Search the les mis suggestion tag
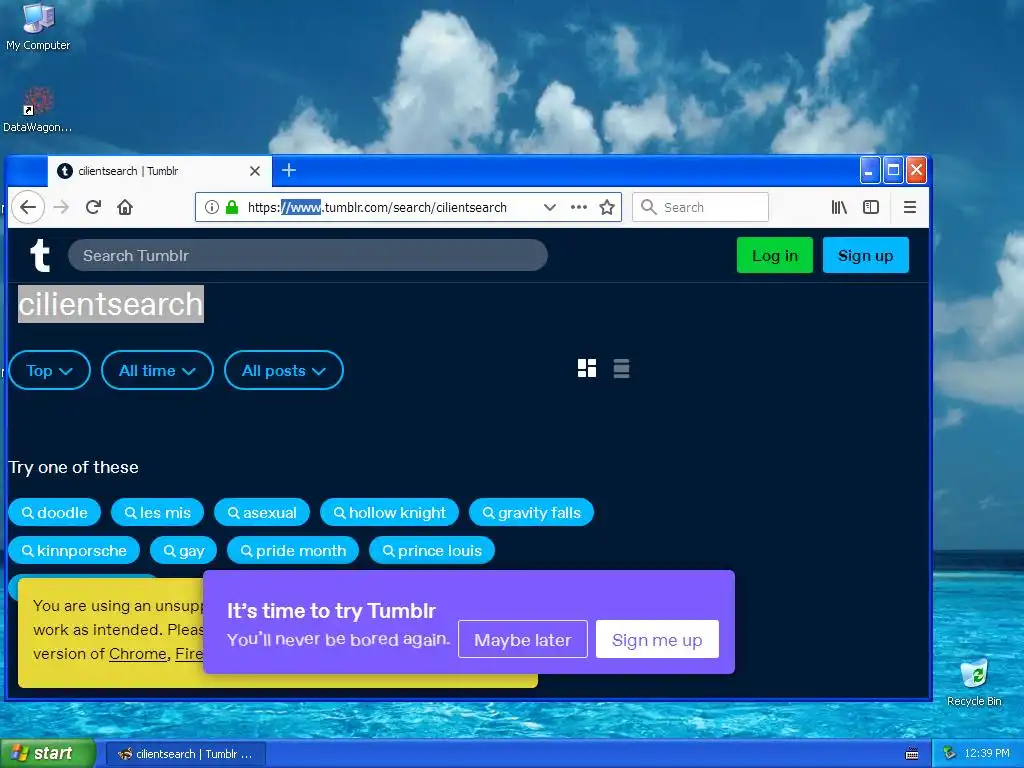This screenshot has width=1024, height=768. [157, 513]
